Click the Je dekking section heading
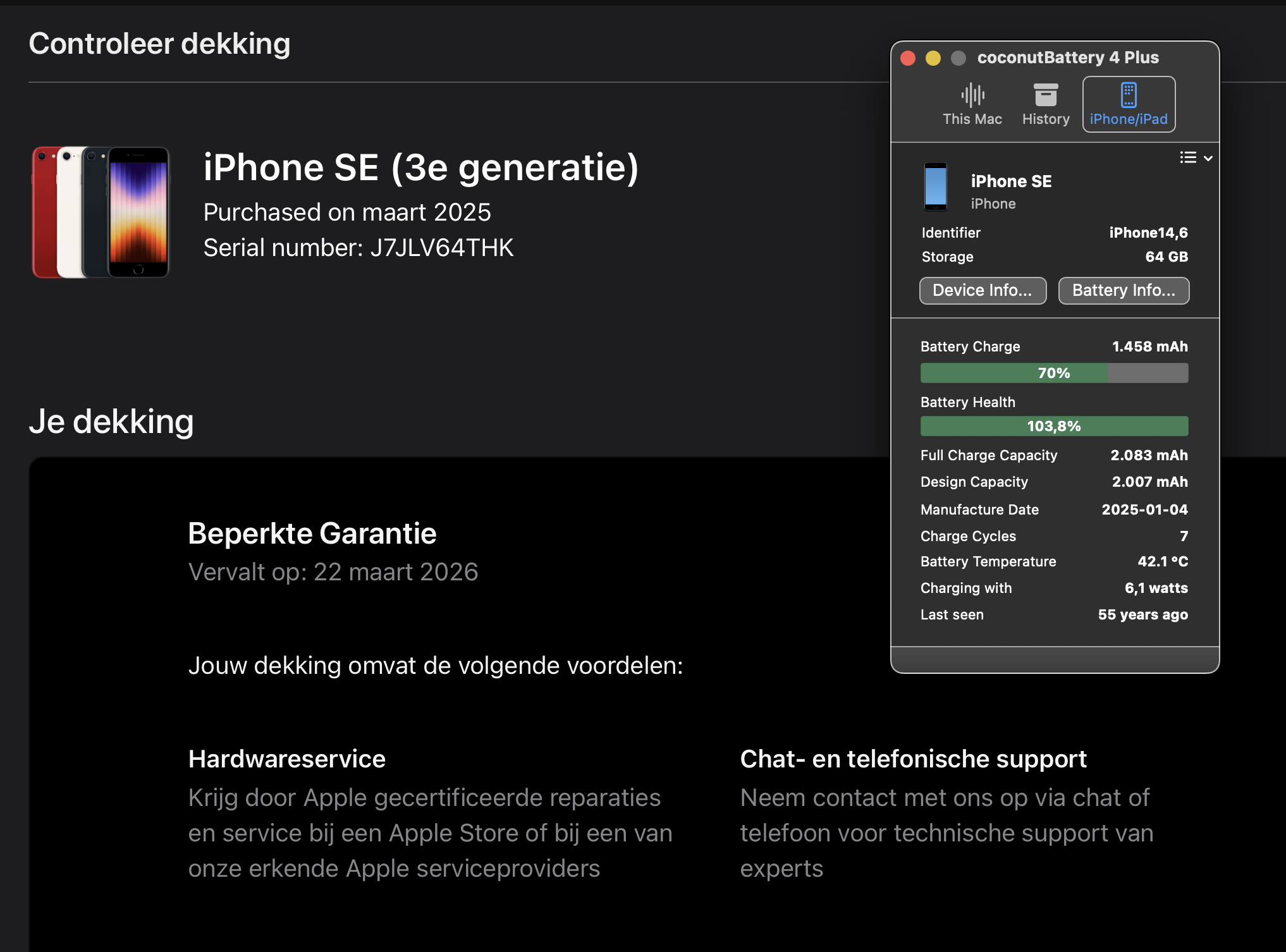The height and width of the screenshot is (952, 1286). (x=111, y=422)
